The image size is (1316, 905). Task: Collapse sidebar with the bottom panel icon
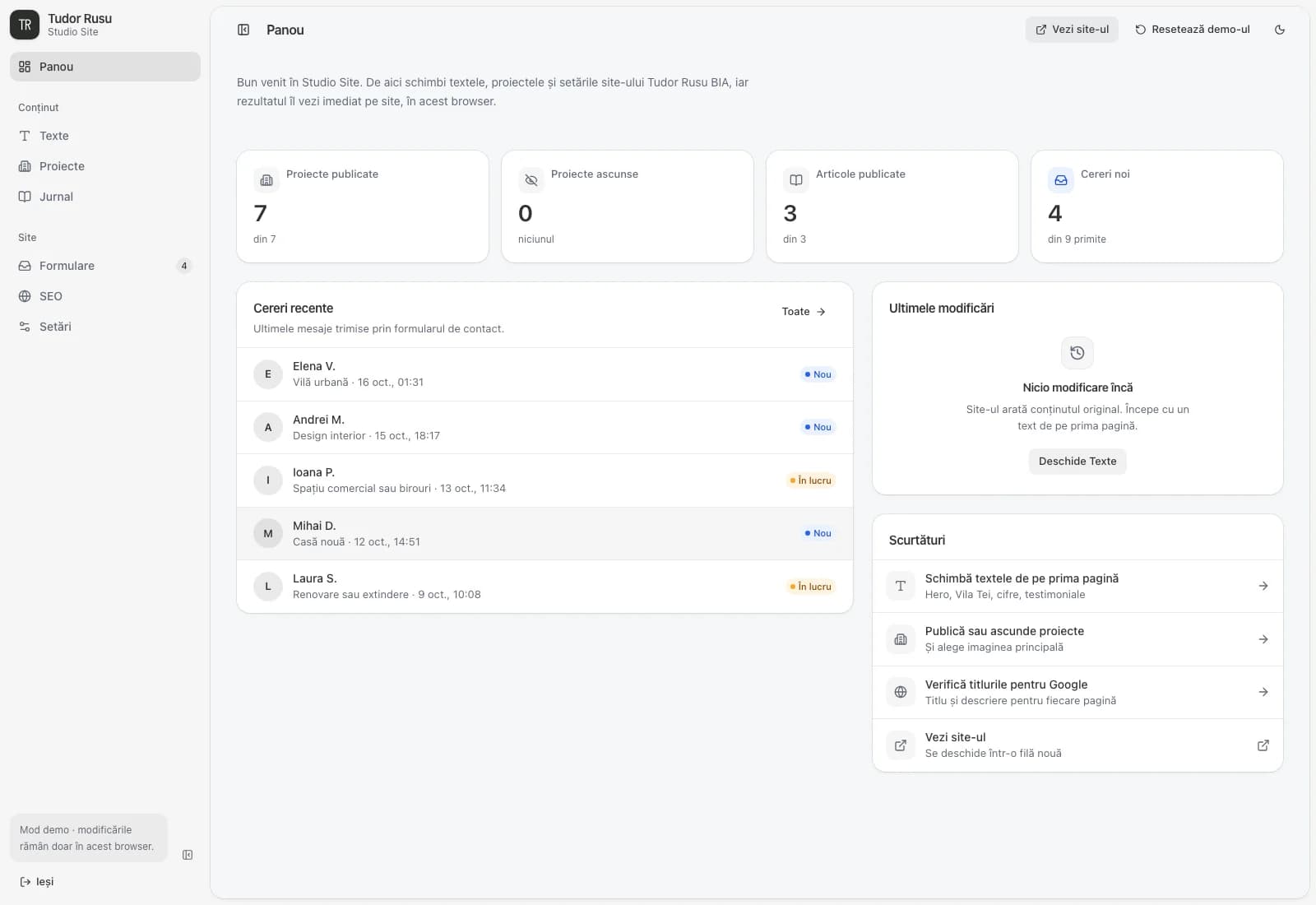pyautogui.click(x=188, y=855)
